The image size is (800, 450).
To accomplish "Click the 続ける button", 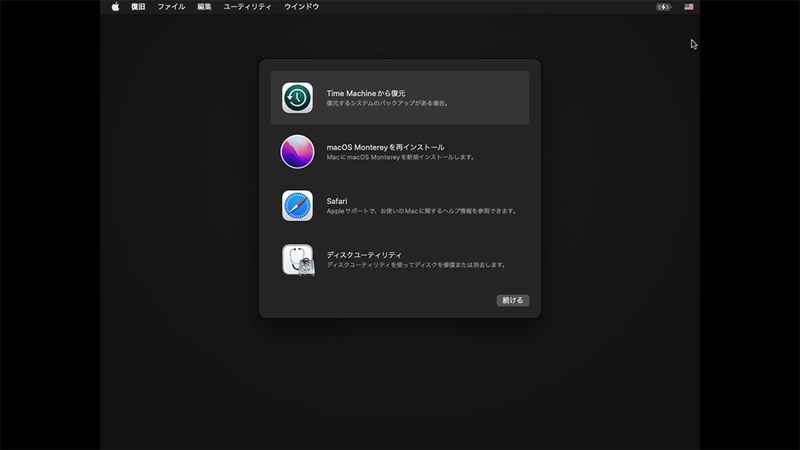I will point(513,301).
